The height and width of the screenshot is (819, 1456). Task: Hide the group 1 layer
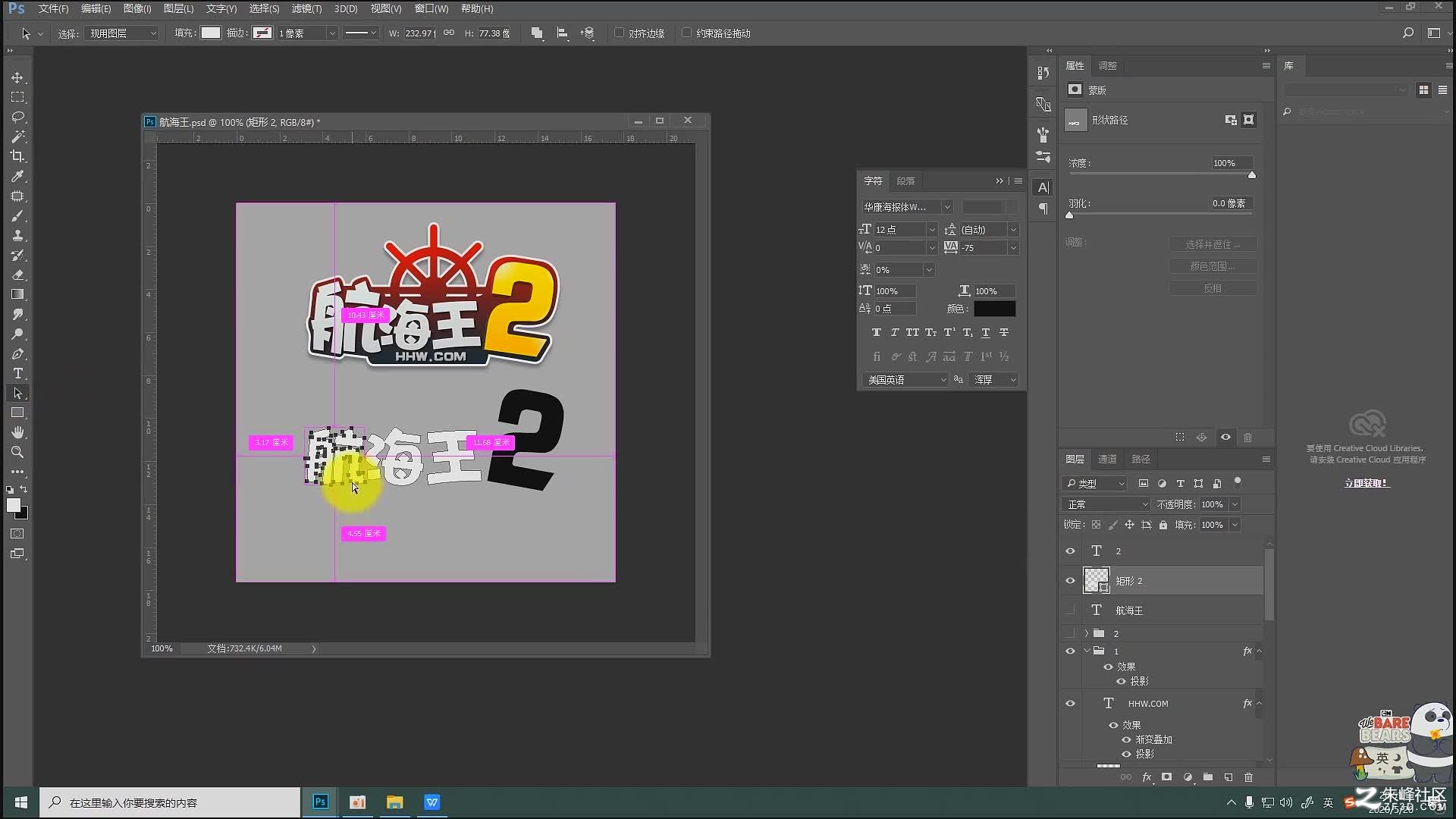click(1071, 651)
